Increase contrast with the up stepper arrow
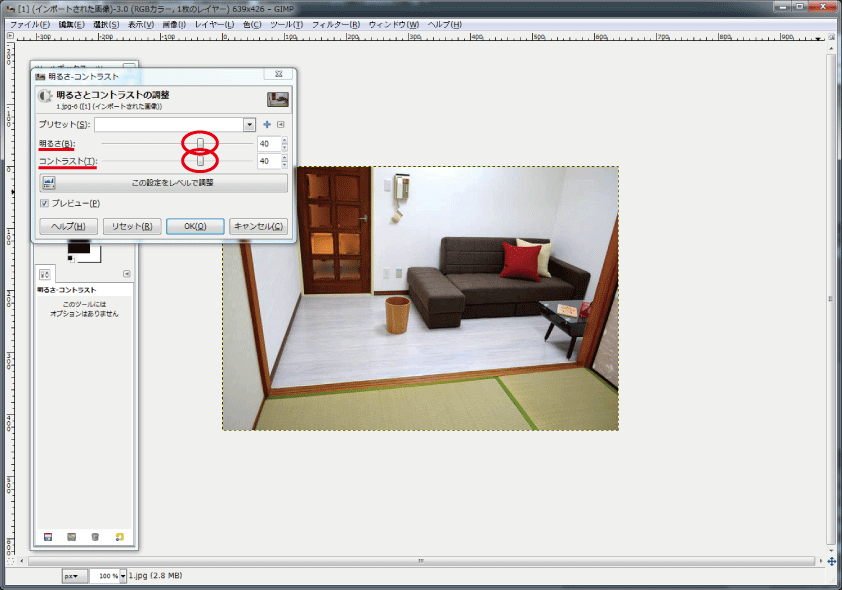842x590 pixels. [x=284, y=158]
